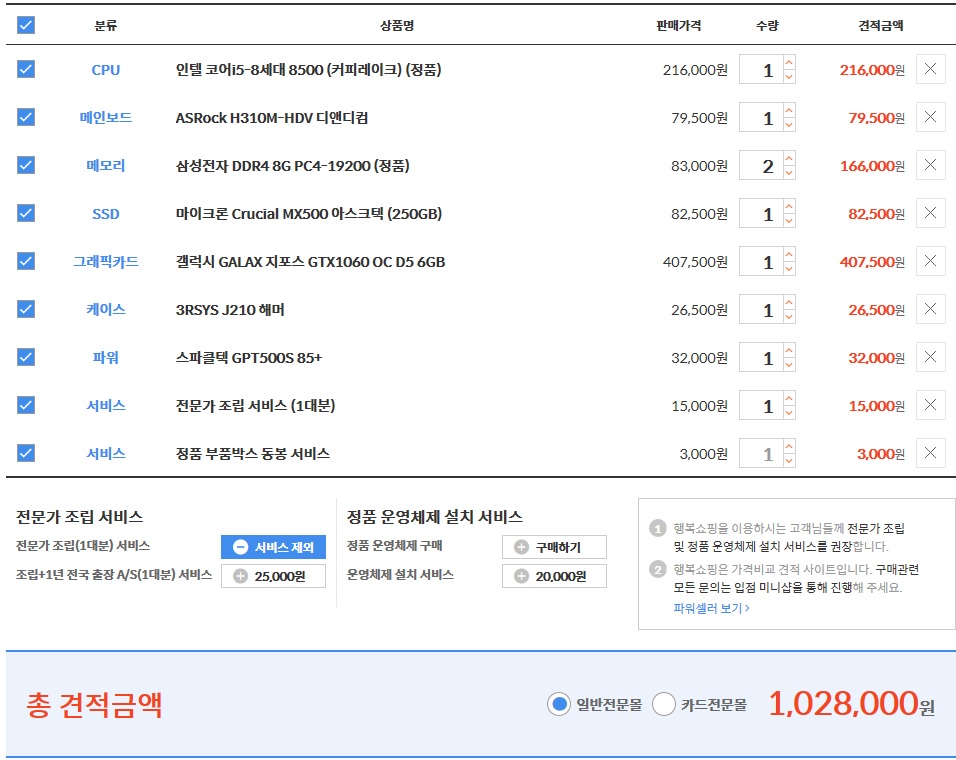Delete the 정품 부품박스 동봉 서비스 row with X

click(x=930, y=453)
